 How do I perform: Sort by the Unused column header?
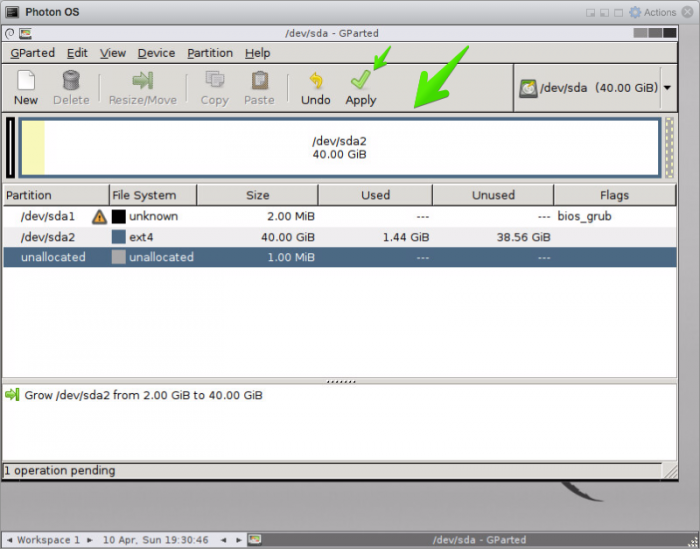point(493,195)
